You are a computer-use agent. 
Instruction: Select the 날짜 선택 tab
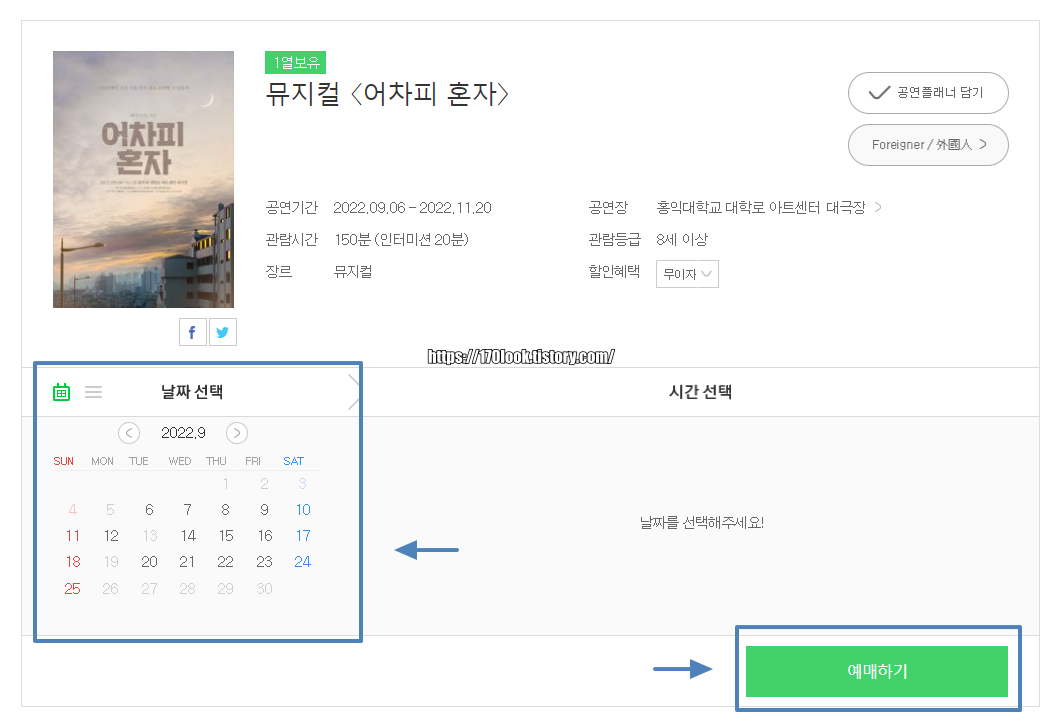click(197, 391)
